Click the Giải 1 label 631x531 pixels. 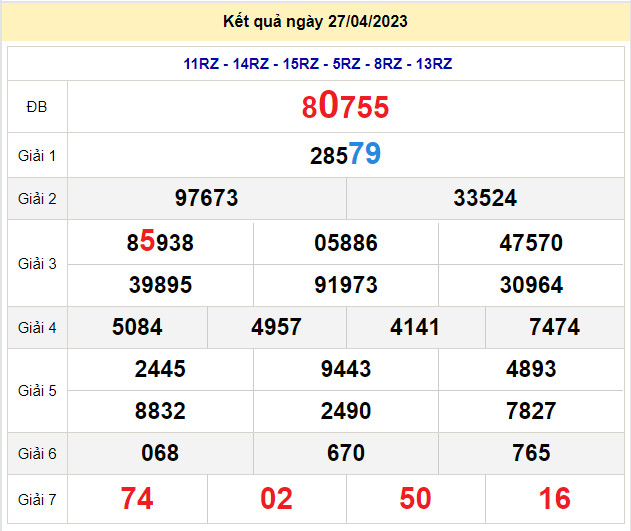point(37,156)
